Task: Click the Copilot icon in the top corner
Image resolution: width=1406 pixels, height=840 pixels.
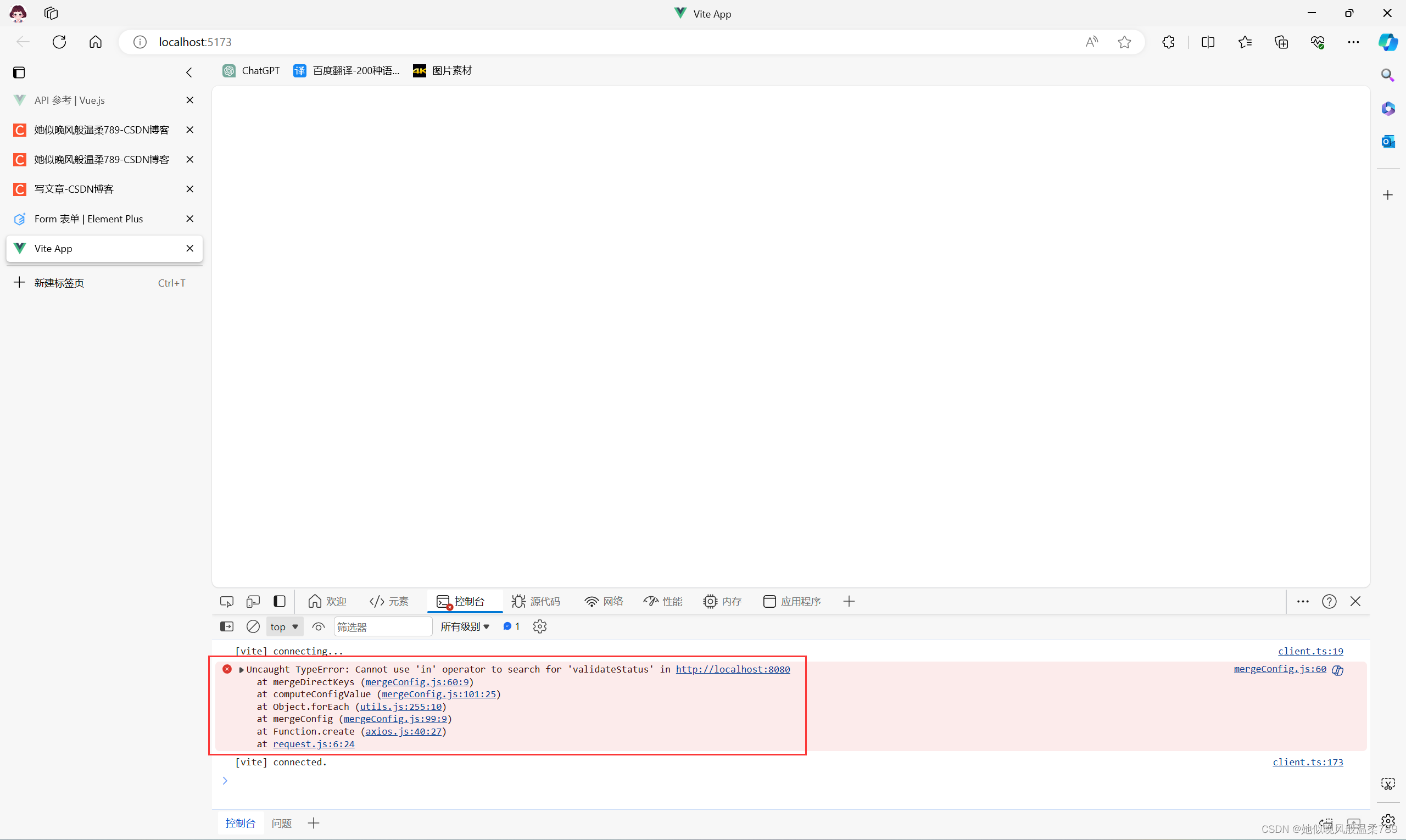Action: point(1387,42)
